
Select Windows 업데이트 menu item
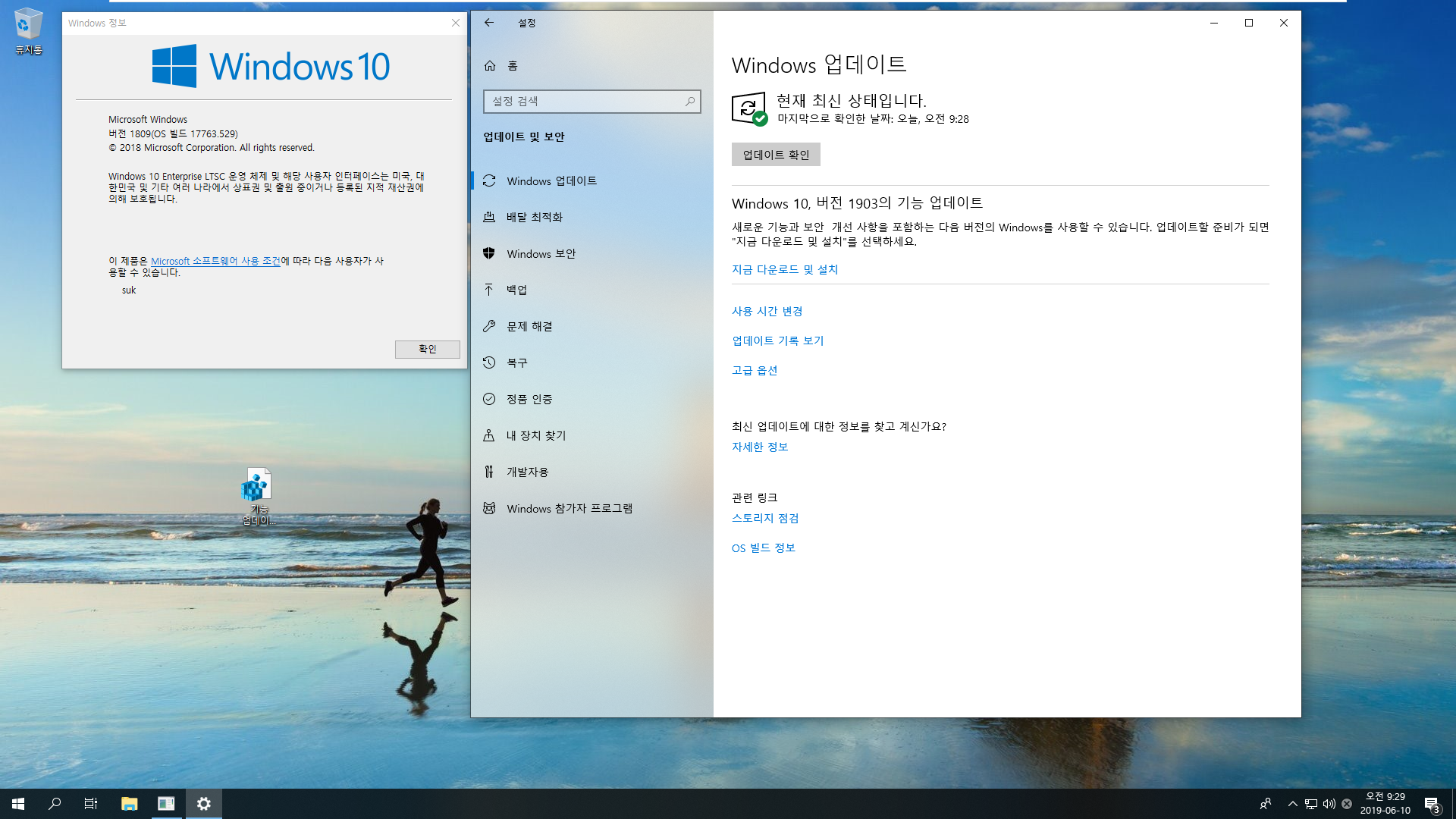click(592, 180)
